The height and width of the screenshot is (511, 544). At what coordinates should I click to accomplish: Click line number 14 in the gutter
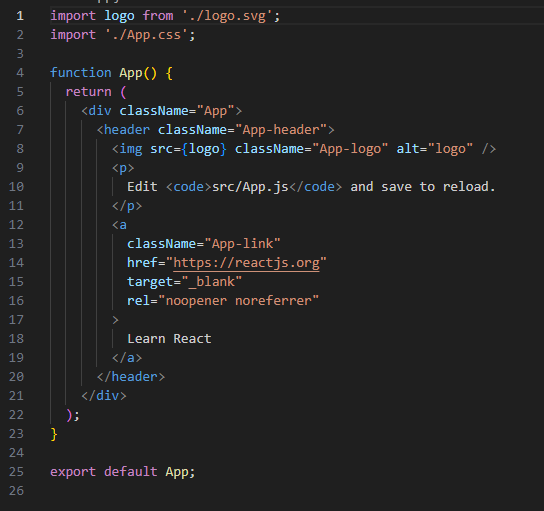pyautogui.click(x=16, y=263)
